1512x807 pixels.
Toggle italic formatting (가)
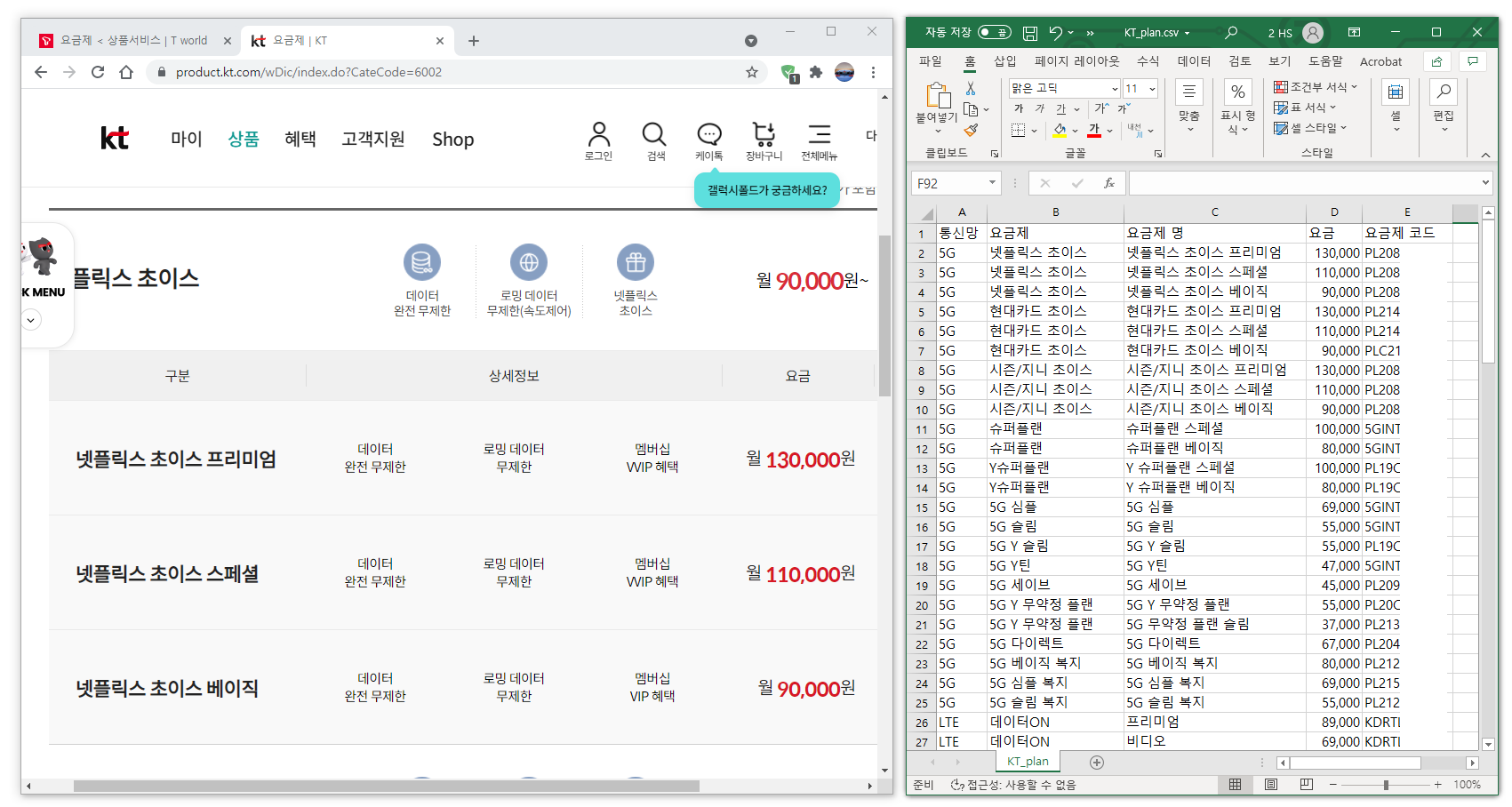pyautogui.click(x=1040, y=109)
